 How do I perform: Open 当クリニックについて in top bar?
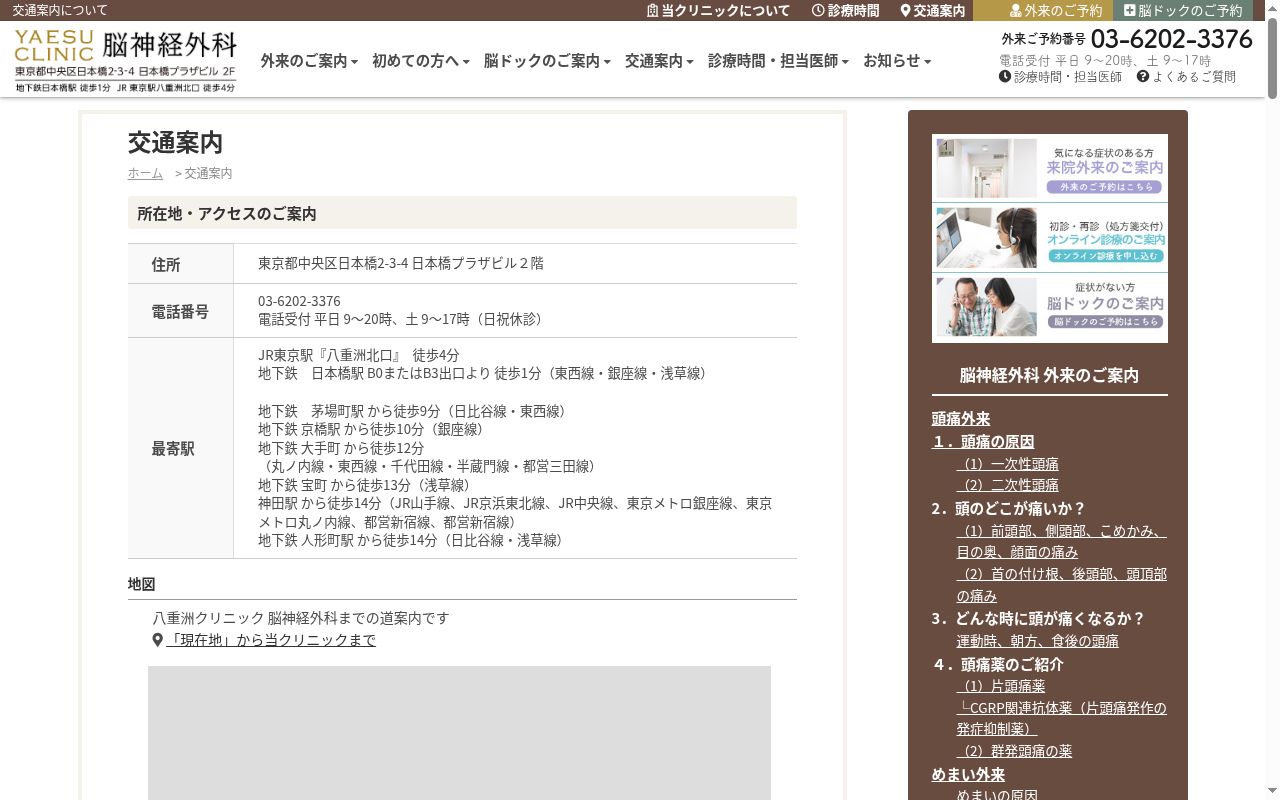point(726,10)
